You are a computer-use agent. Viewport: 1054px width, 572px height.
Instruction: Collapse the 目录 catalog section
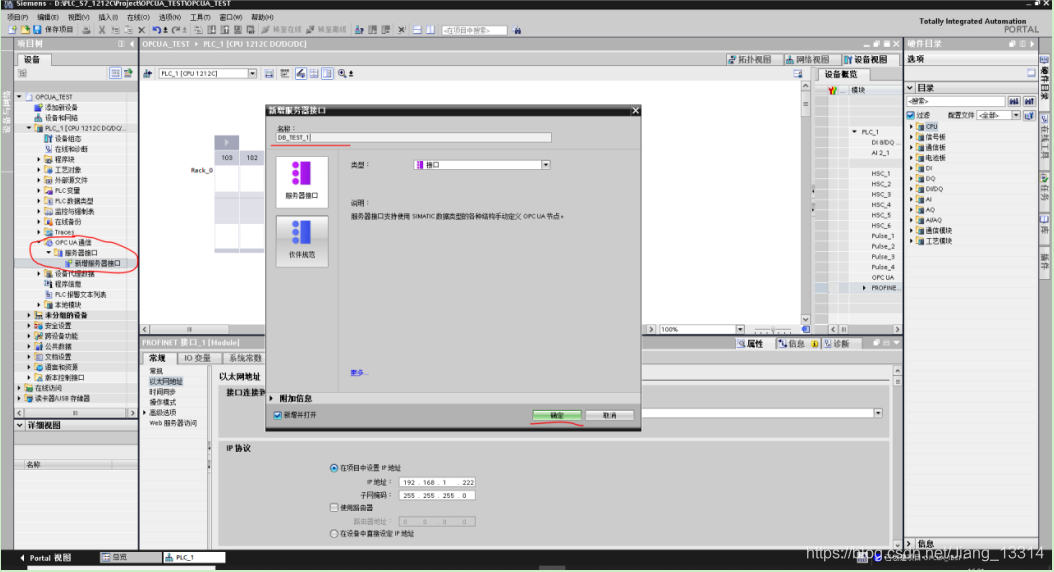[x=910, y=88]
